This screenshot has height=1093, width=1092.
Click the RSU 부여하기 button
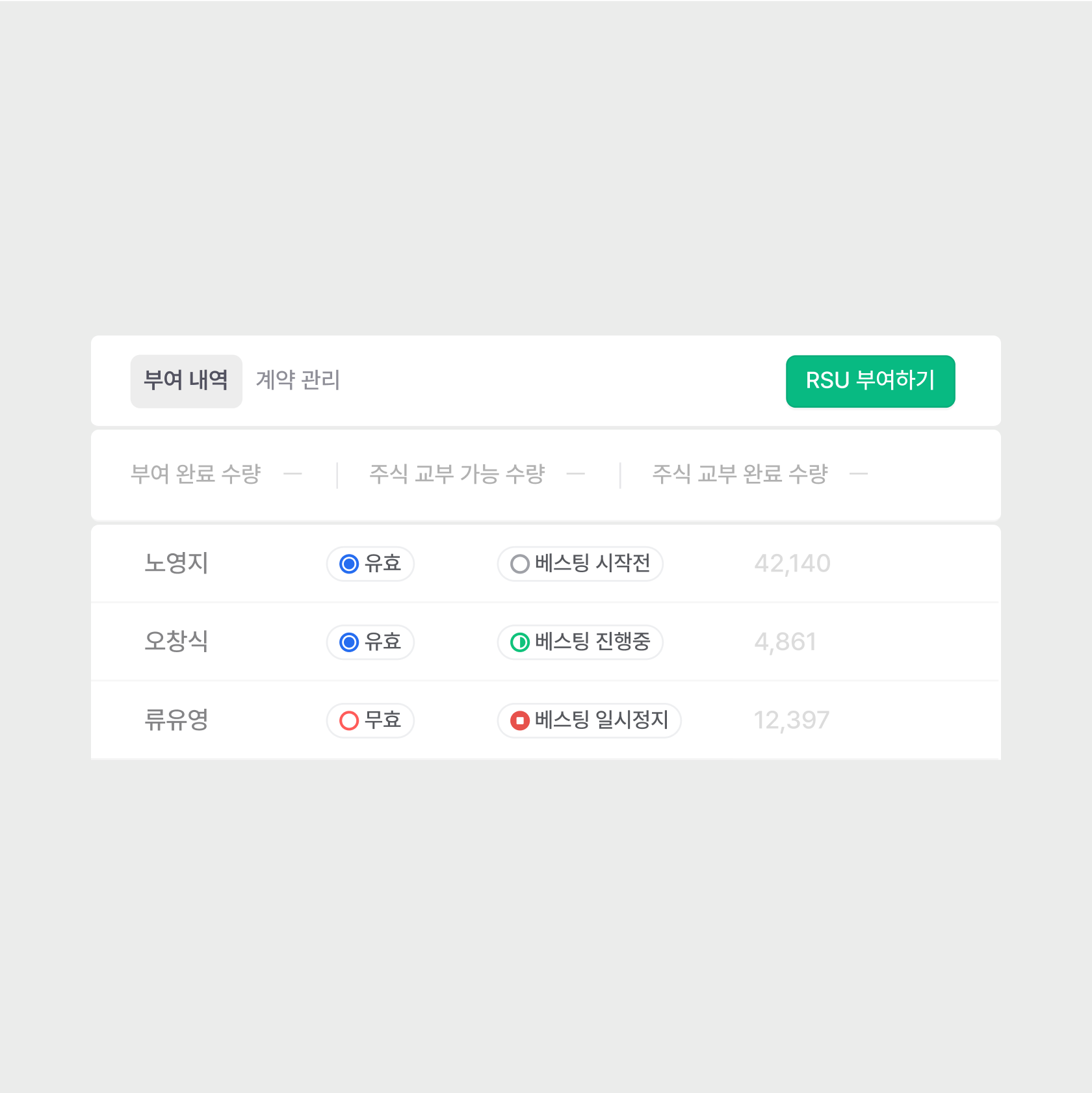[870, 382]
